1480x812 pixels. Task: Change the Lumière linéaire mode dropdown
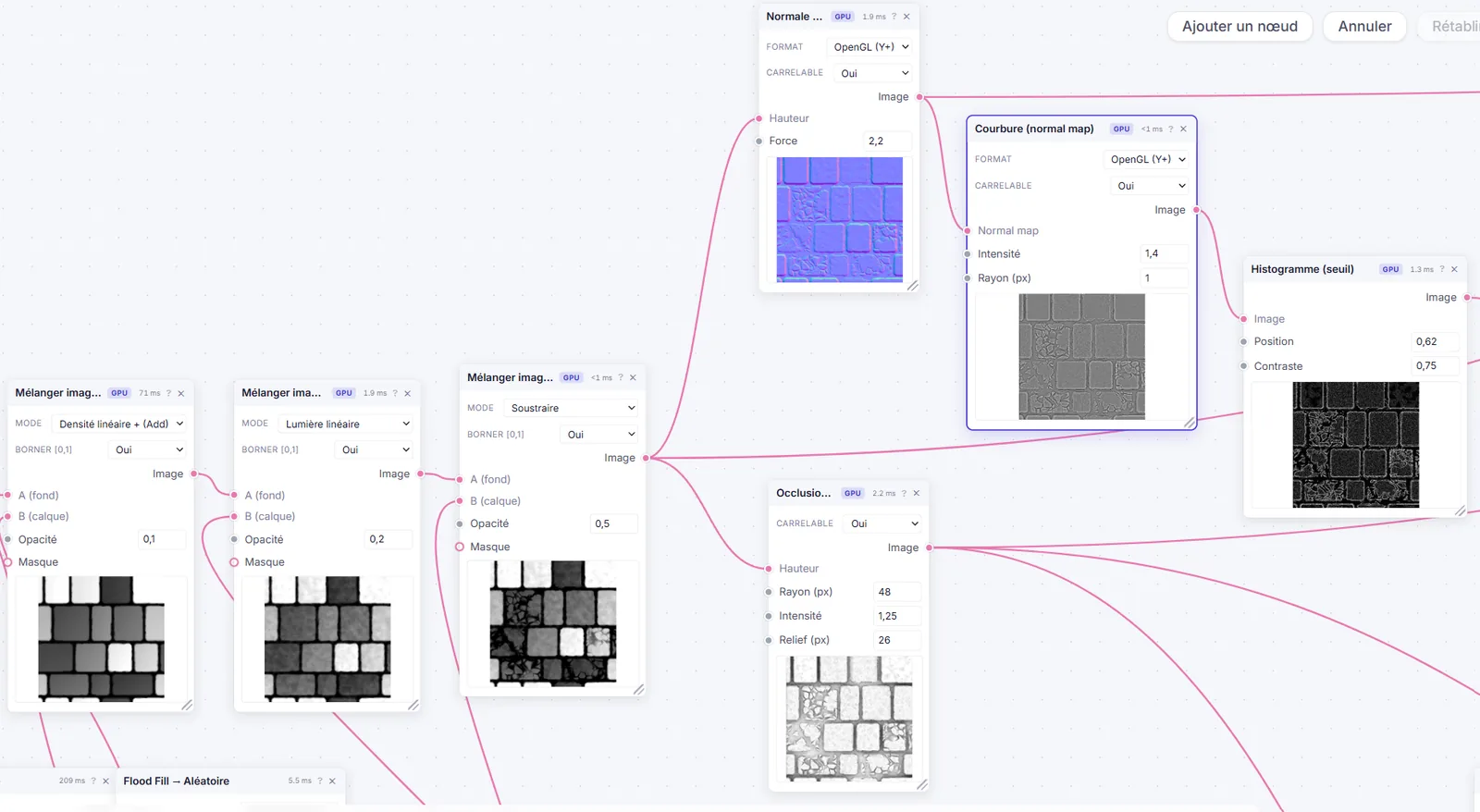(x=347, y=424)
